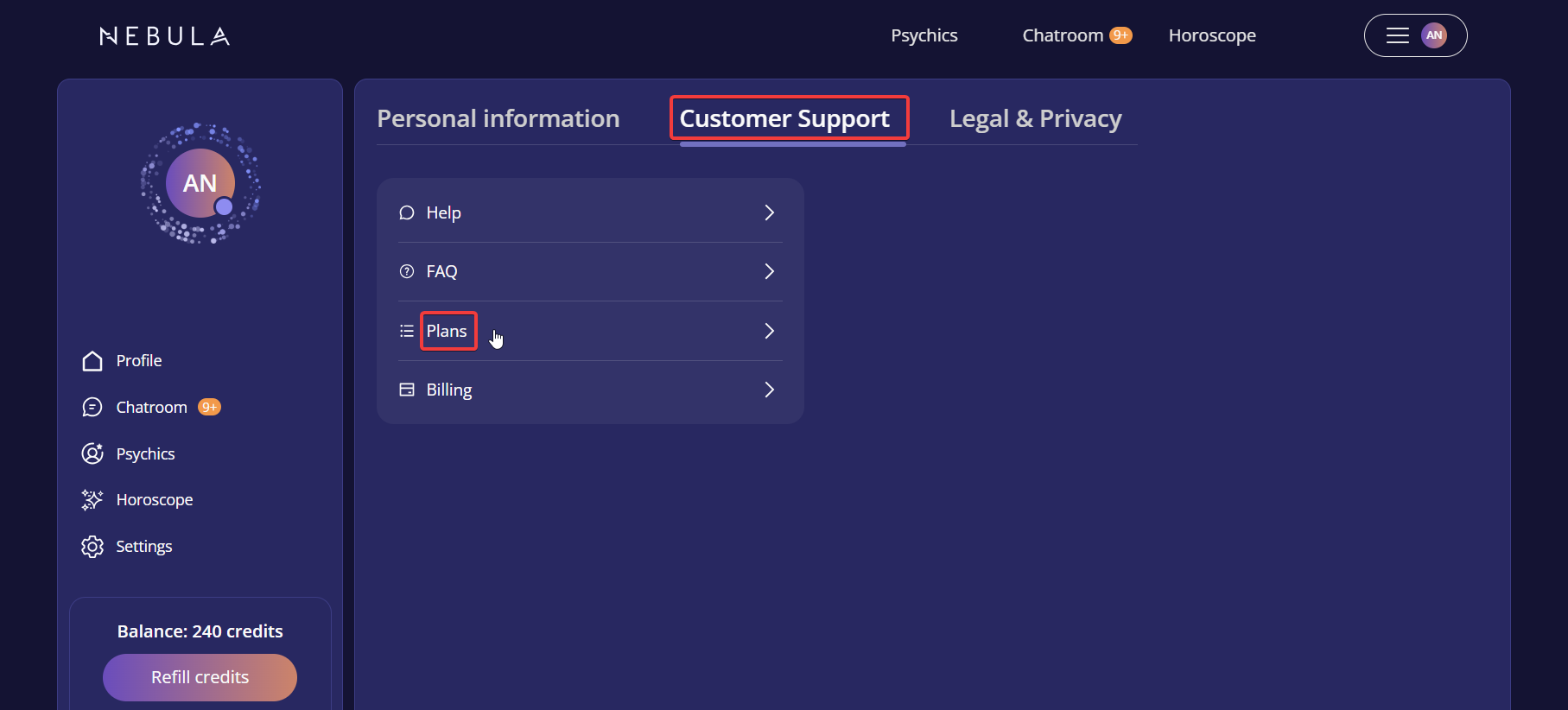Expand the Billing row chevron

click(x=769, y=390)
